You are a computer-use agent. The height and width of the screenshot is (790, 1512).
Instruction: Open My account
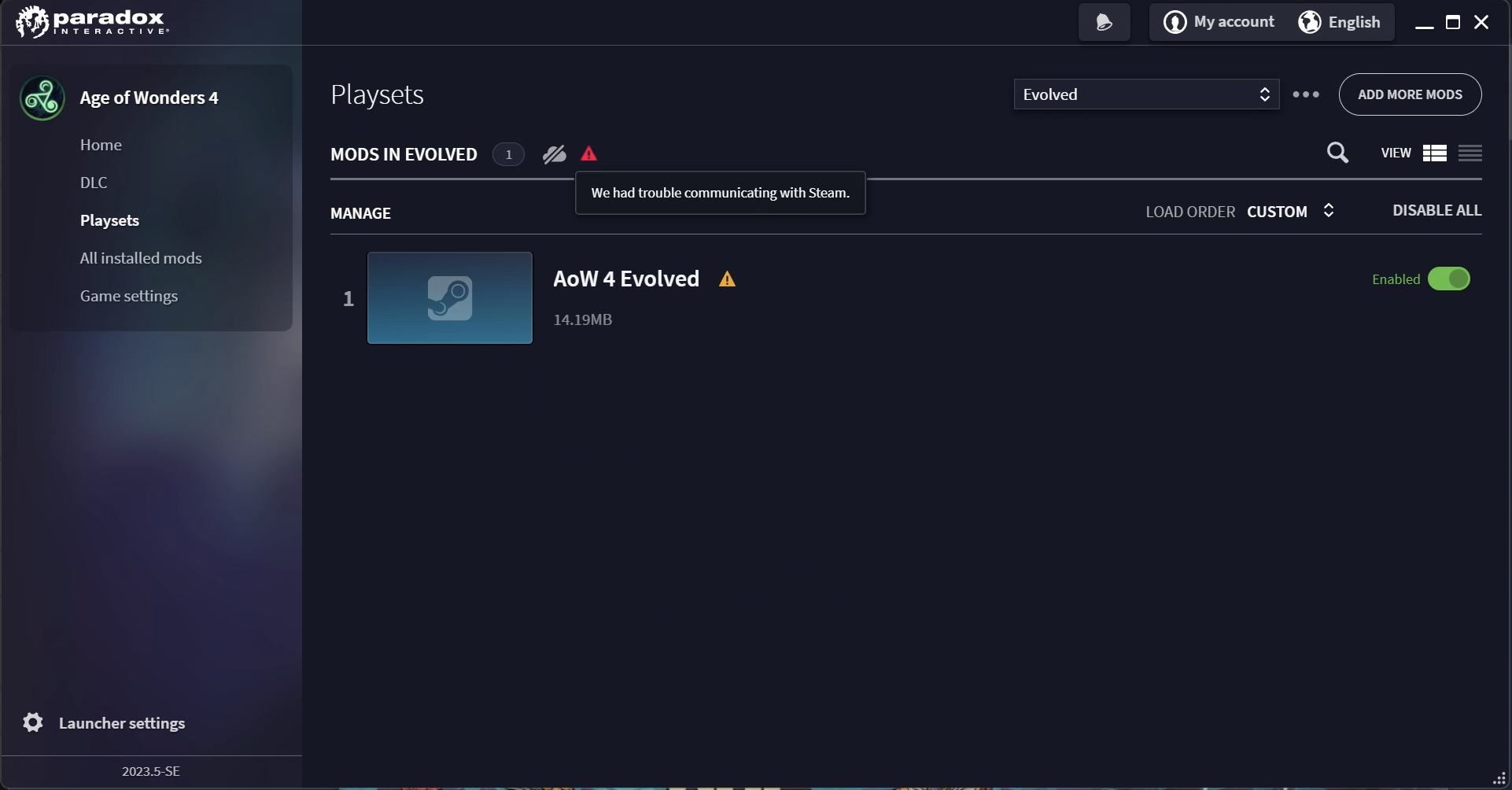[1219, 22]
